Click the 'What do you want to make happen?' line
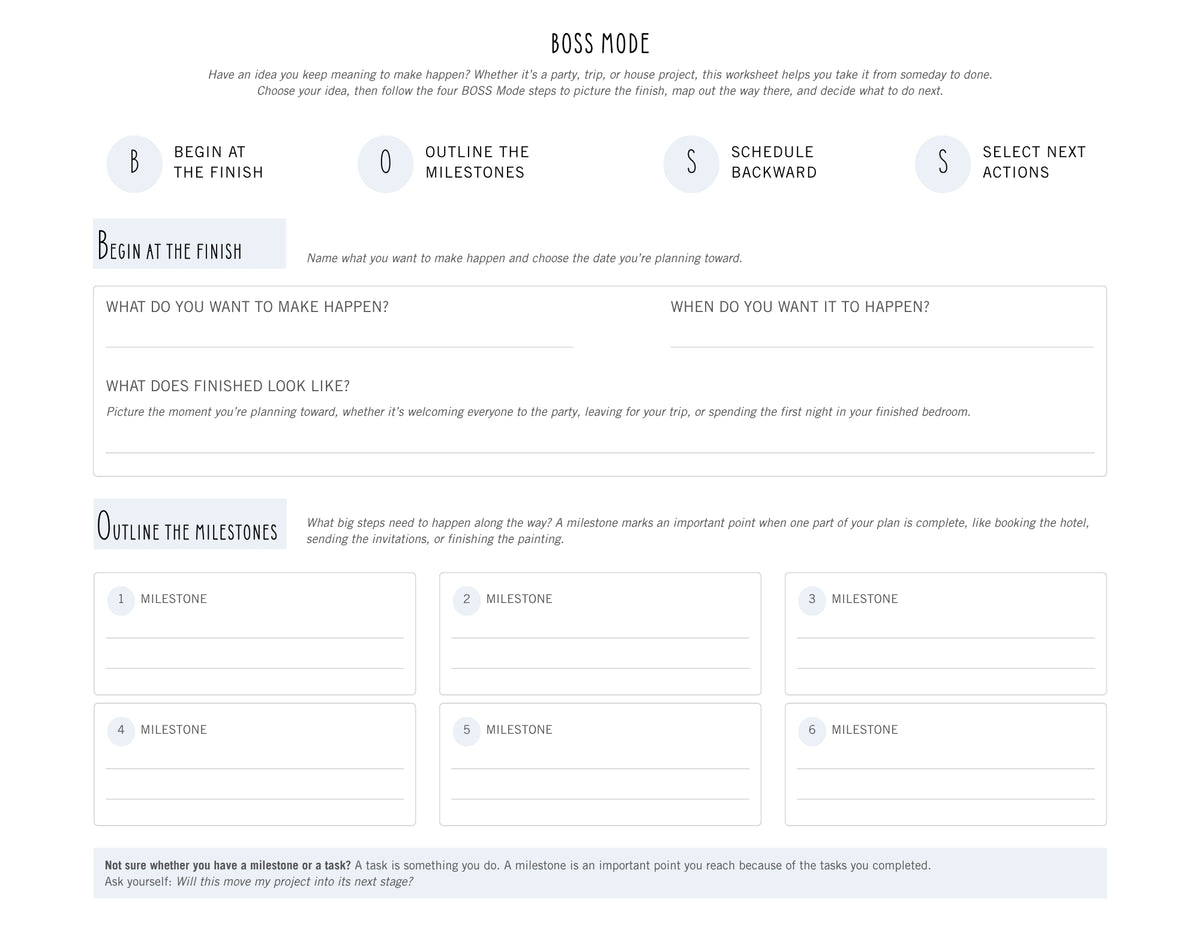This screenshot has width=1200, height=927. pos(339,347)
